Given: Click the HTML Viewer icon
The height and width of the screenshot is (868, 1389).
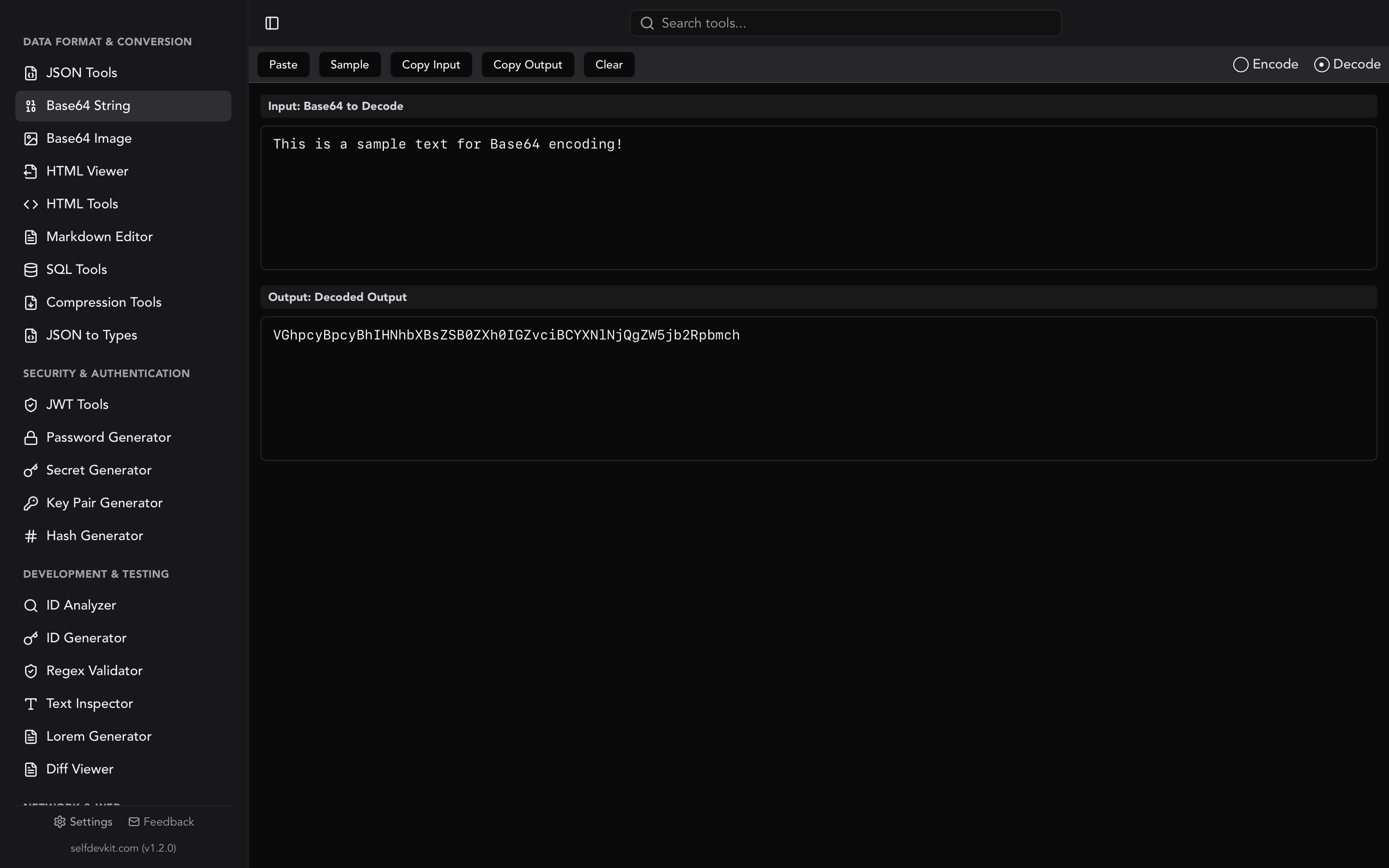Looking at the screenshot, I should [x=30, y=171].
